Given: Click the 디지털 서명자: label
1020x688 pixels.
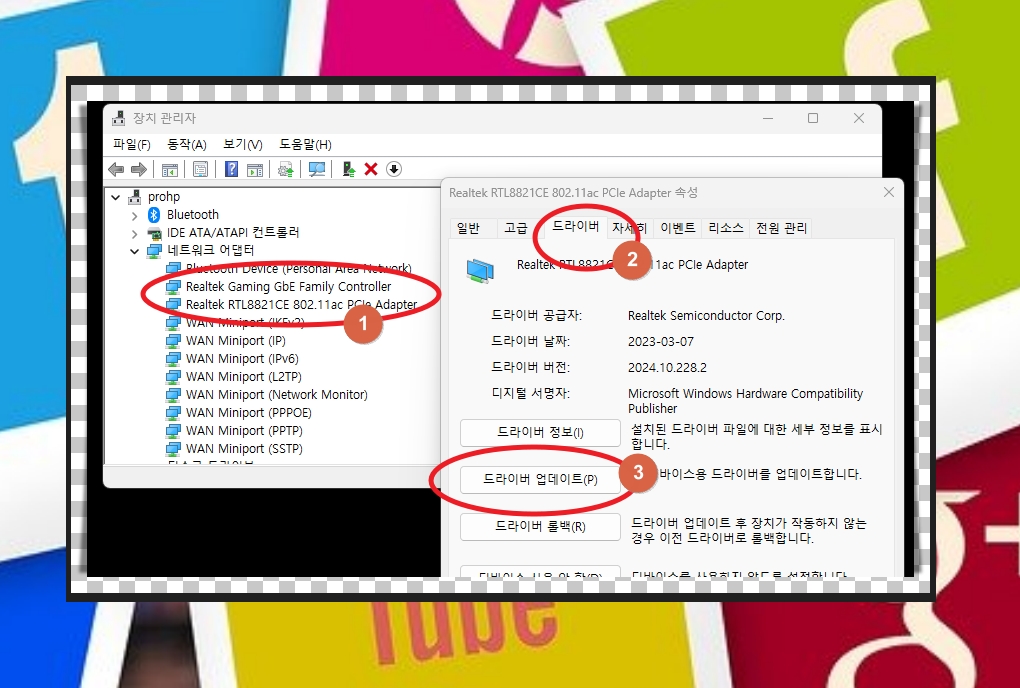Looking at the screenshot, I should pyautogui.click(x=530, y=394).
